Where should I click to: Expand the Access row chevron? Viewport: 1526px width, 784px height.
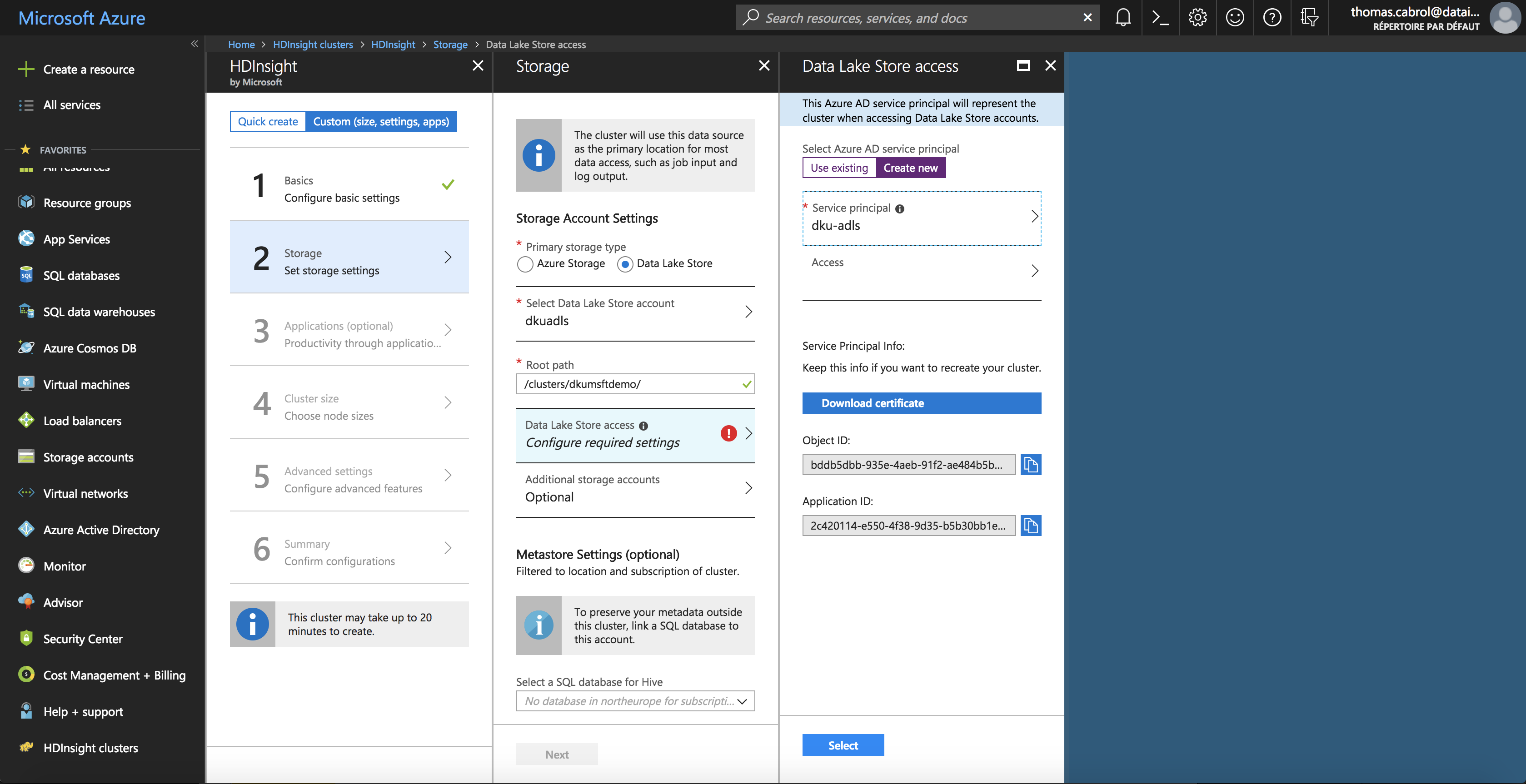tap(1034, 271)
